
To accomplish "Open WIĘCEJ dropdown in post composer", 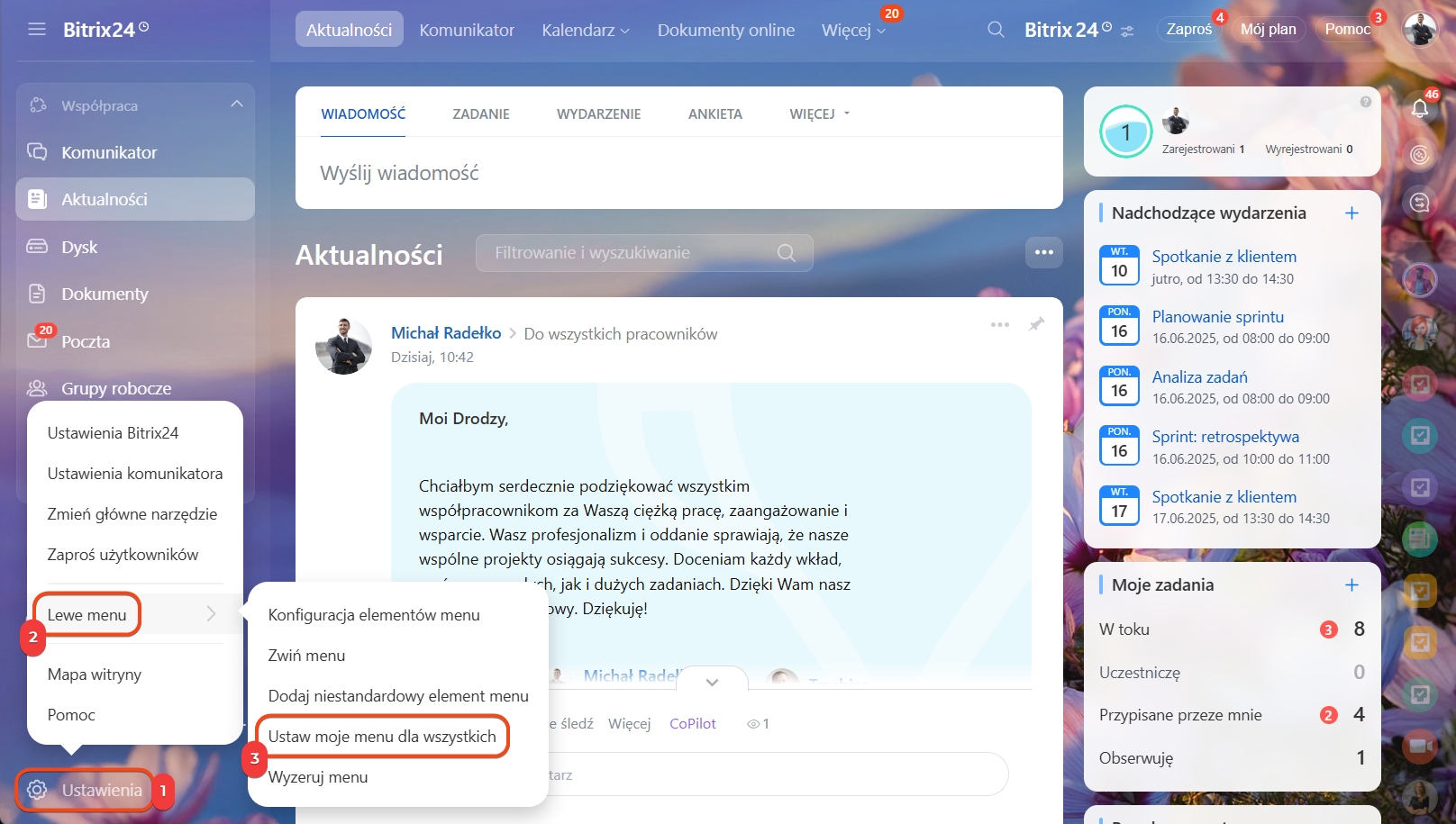I will 820,113.
